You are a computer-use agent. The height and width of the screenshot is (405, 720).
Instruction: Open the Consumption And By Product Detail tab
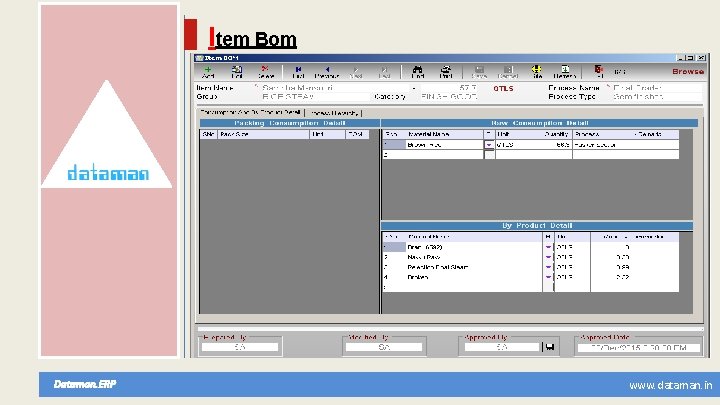[x=250, y=112]
